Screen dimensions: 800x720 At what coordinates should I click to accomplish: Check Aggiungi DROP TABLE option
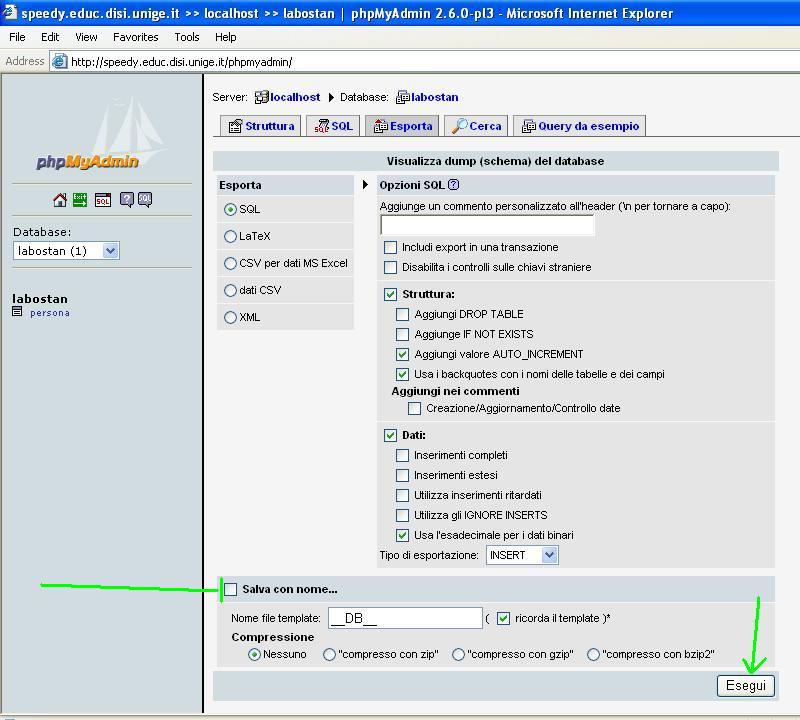click(x=403, y=314)
